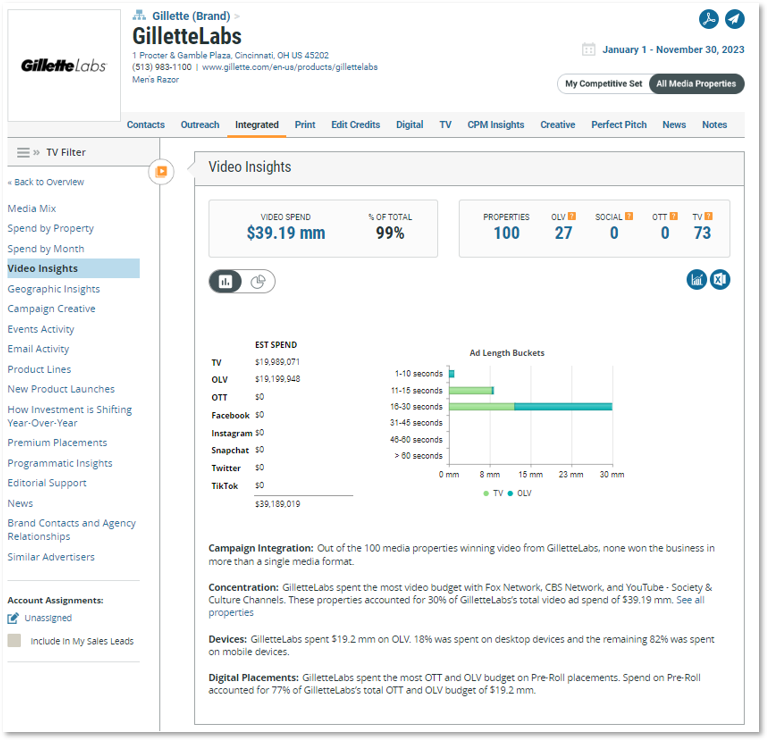Image resolution: width=768 pixels, height=741 pixels.
Task: Open Media Mix in sidebar
Action: (32, 209)
